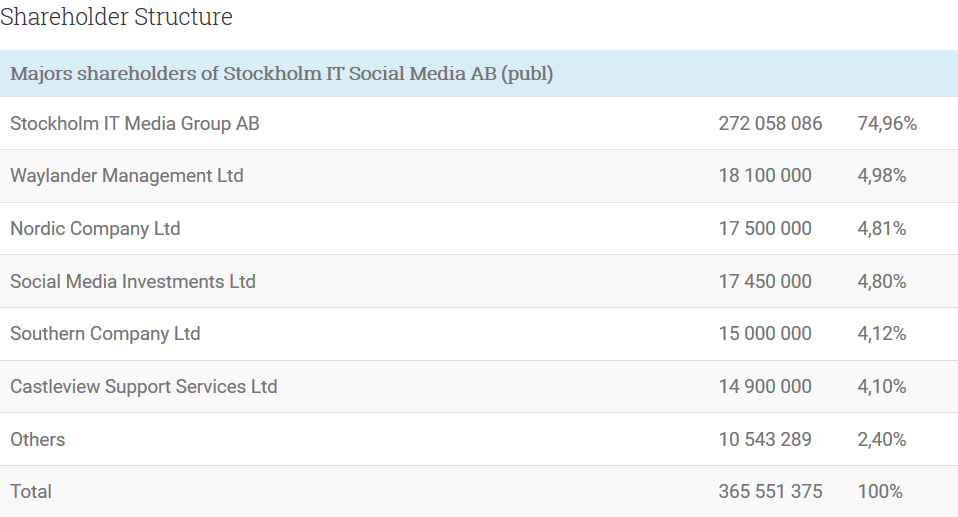
Task: Select the Majors shareholders table header
Action: (282, 74)
